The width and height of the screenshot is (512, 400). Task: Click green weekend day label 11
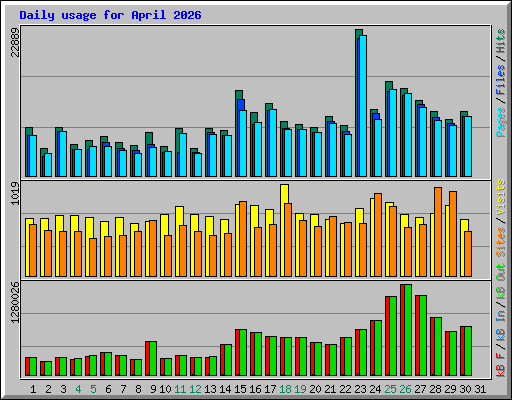point(180,389)
